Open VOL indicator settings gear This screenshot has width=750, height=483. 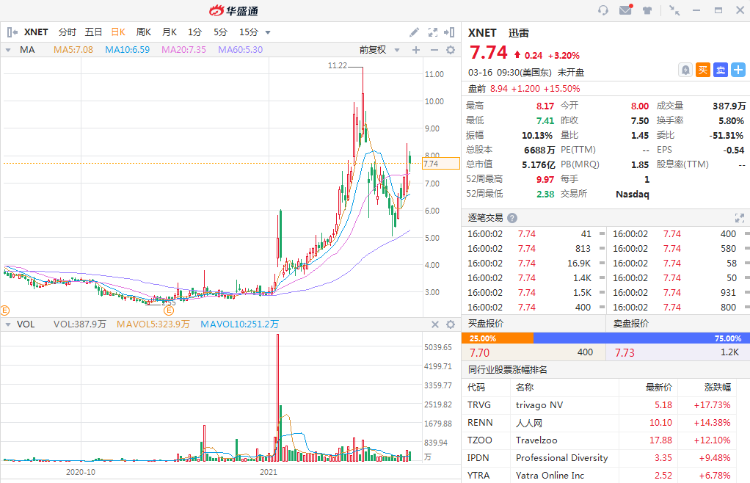(451, 325)
